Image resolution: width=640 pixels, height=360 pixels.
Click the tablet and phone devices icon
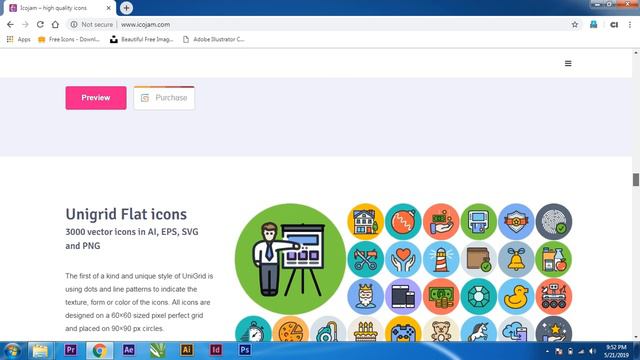point(403,297)
